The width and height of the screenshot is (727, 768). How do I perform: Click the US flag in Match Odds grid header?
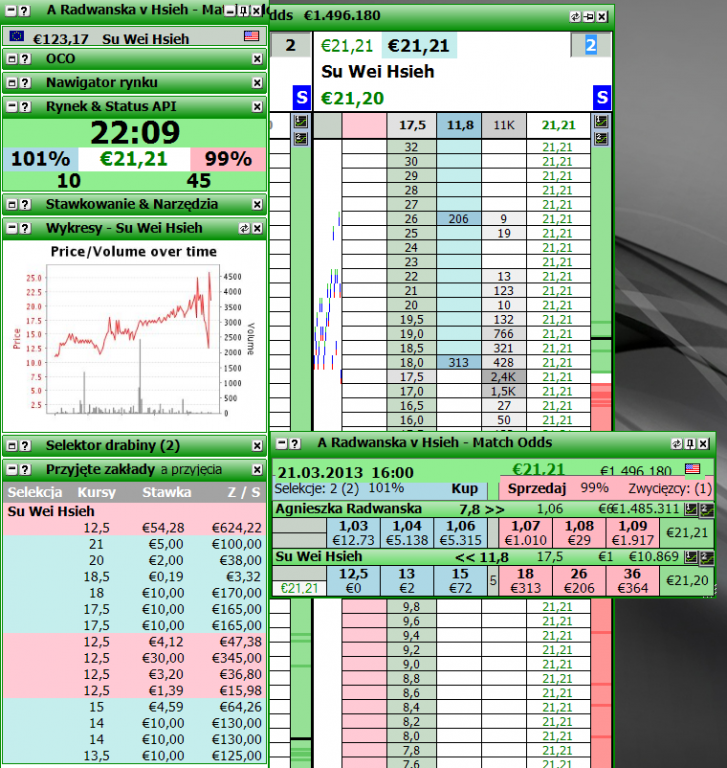pos(692,468)
